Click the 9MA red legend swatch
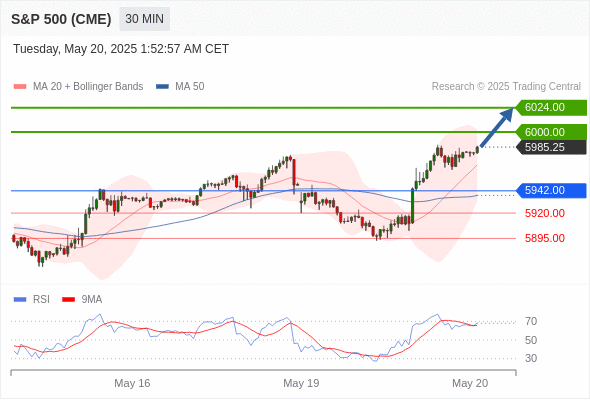Image resolution: width=590 pixels, height=400 pixels. 68,300
